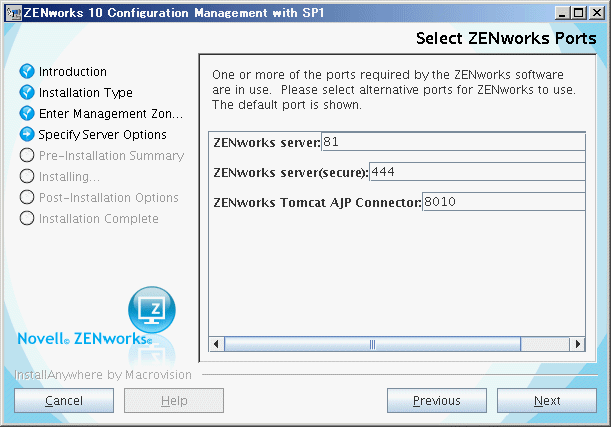
Task: Click the Post-Installation Options step circle
Action: click(27, 198)
